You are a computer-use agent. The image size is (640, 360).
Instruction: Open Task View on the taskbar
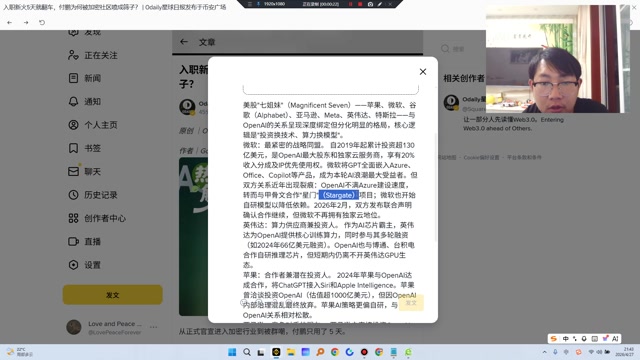[261, 352]
